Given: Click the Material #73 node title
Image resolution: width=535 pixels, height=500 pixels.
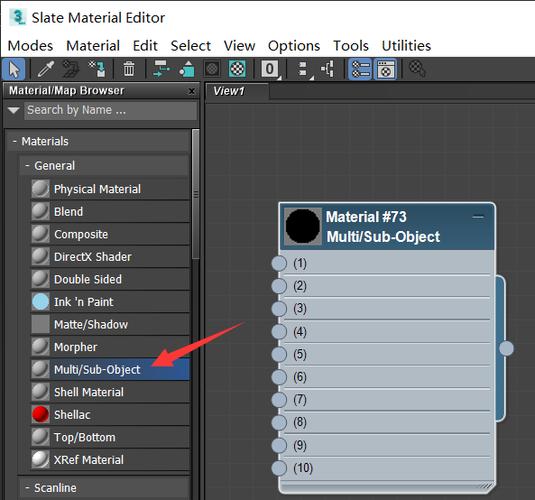Looking at the screenshot, I should coord(366,217).
